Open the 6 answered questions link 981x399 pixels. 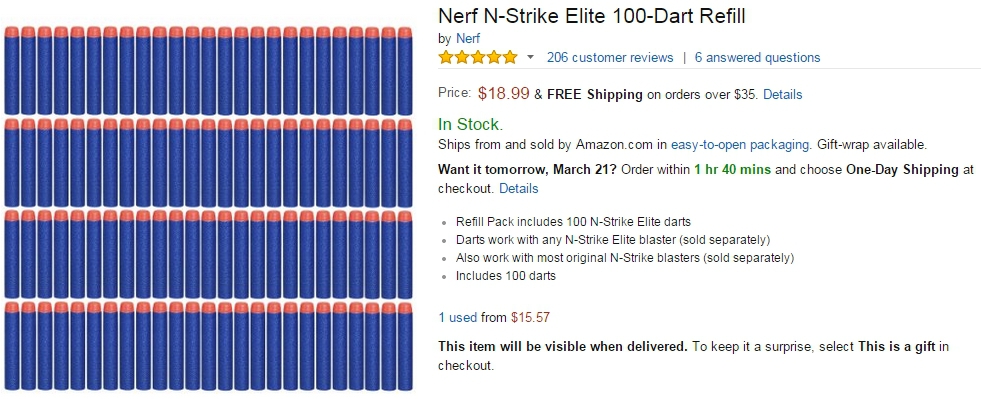click(x=757, y=58)
